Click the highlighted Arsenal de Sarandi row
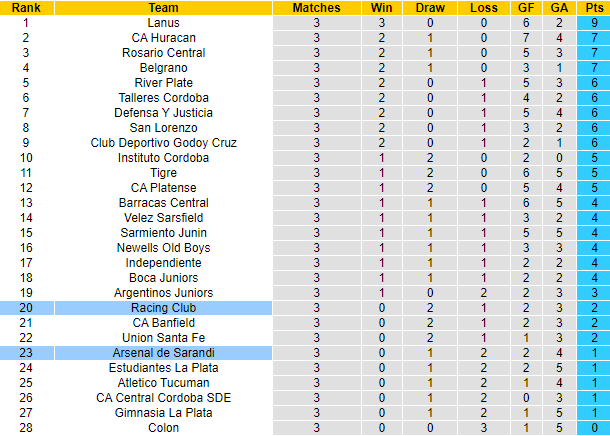The image size is (610, 436). [164, 352]
